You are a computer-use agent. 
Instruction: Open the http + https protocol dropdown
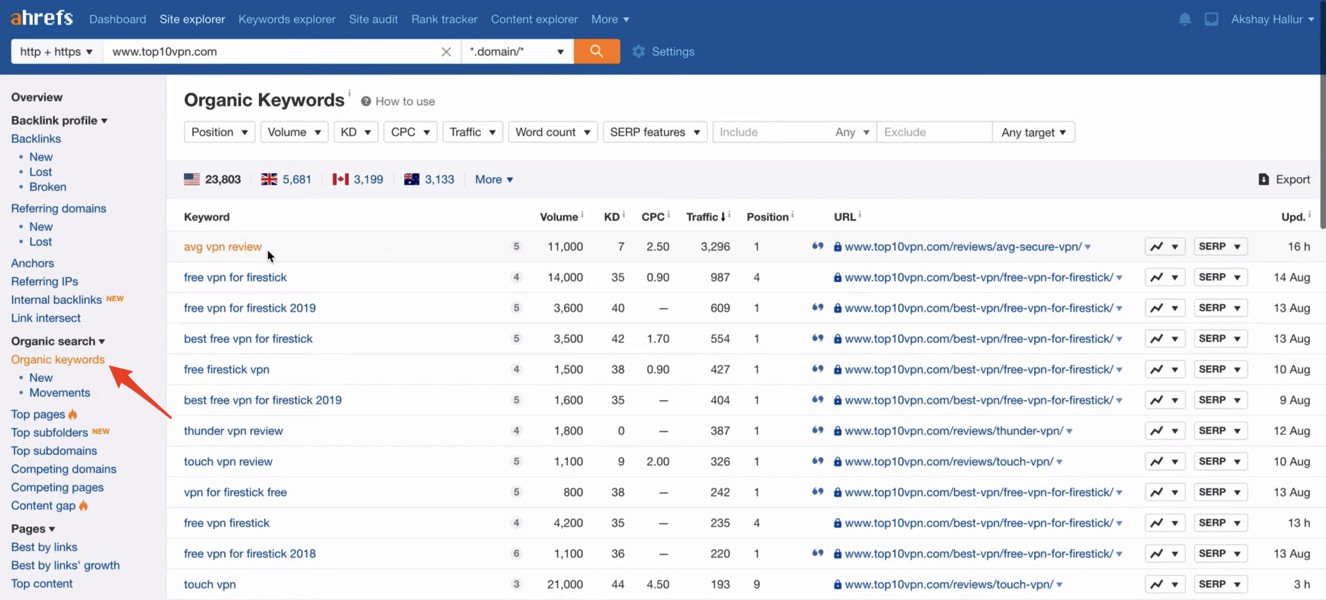56,51
